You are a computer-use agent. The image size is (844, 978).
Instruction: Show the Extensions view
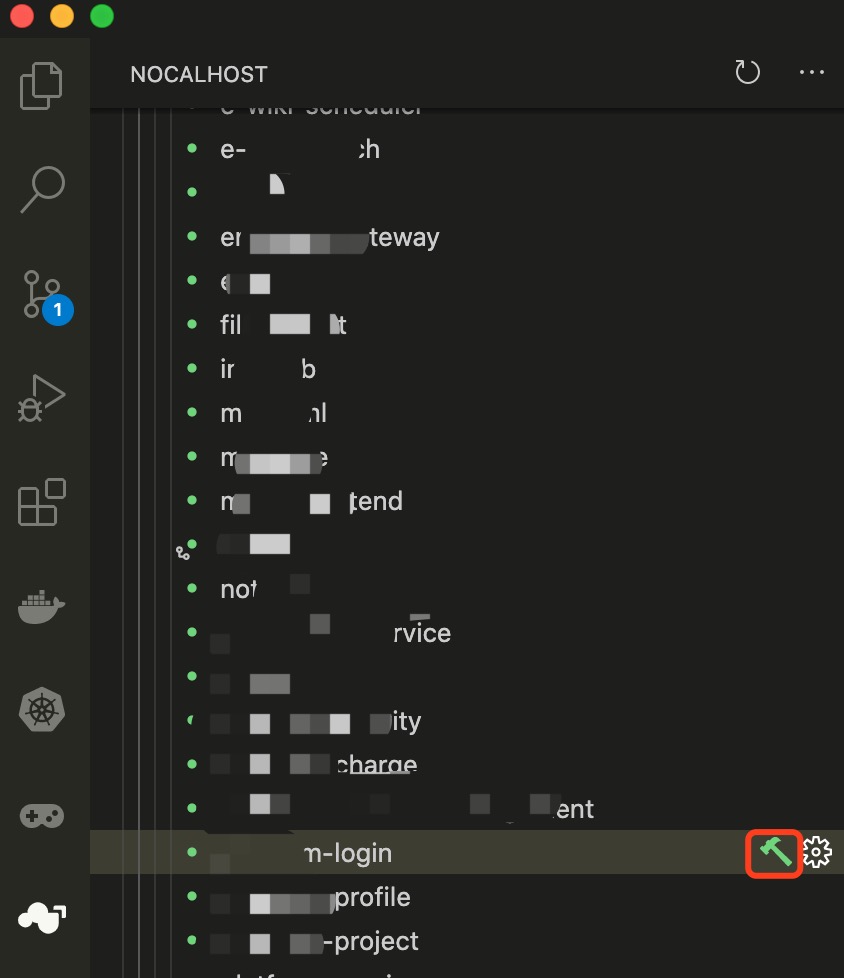tap(43, 502)
